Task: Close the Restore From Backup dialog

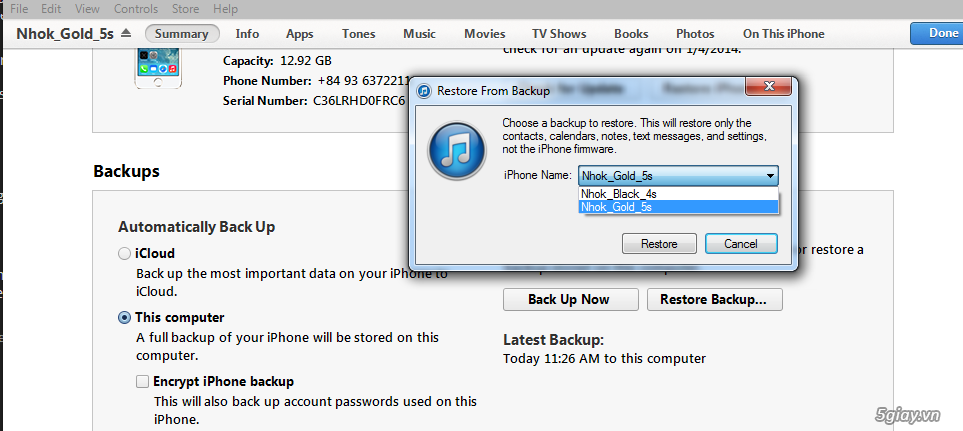Action: pyautogui.click(x=766, y=87)
